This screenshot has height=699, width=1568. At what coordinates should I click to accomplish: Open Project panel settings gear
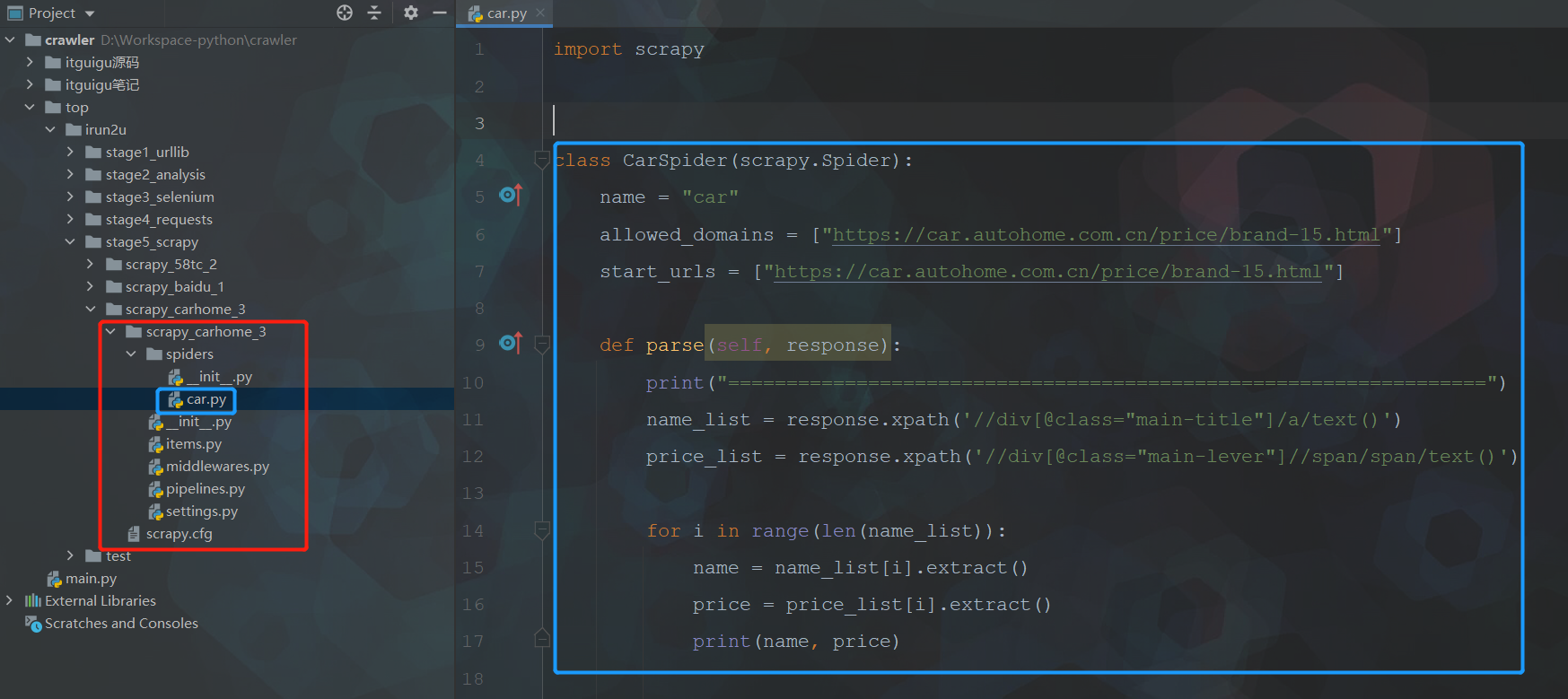coord(411,13)
